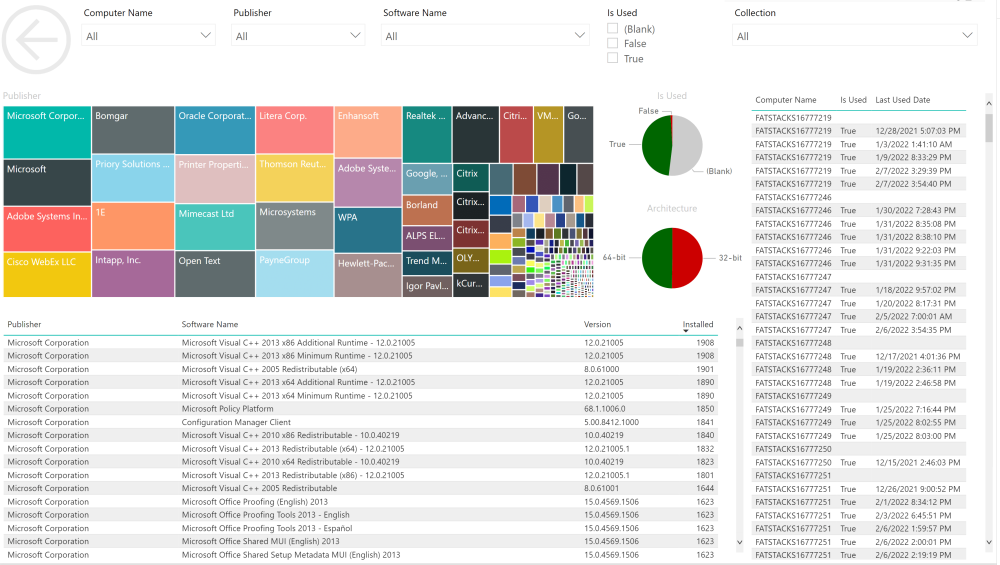The height and width of the screenshot is (565, 1000).
Task: Check the True Is Used checkbox
Action: [x=613, y=58]
